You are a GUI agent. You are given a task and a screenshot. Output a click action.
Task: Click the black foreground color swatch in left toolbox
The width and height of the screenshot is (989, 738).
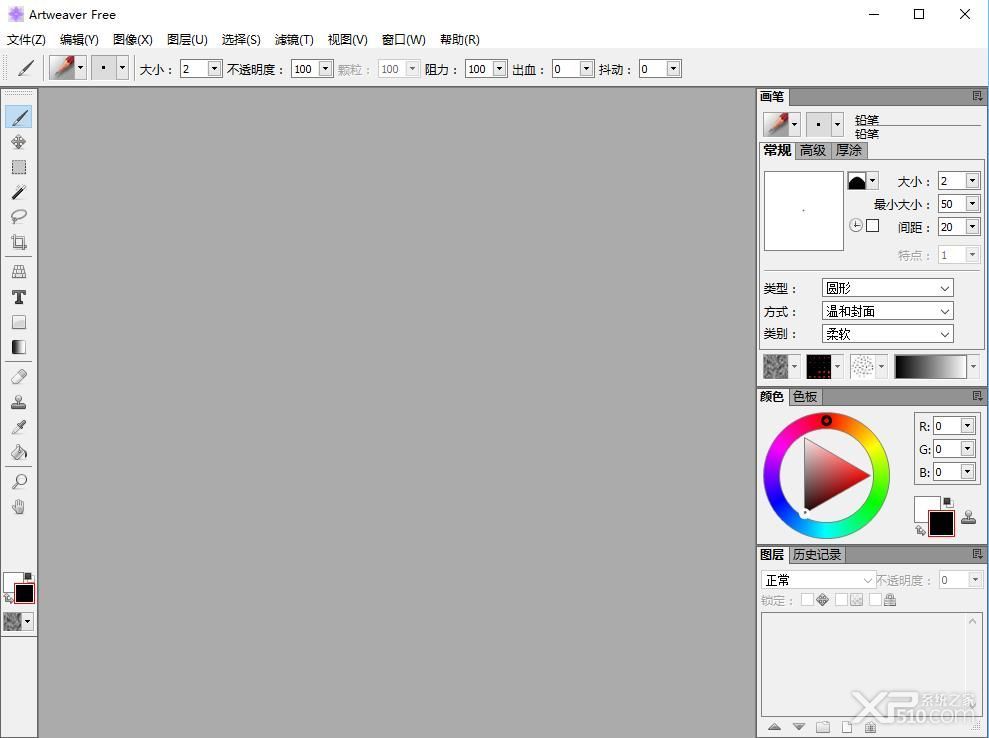pyautogui.click(x=25, y=593)
